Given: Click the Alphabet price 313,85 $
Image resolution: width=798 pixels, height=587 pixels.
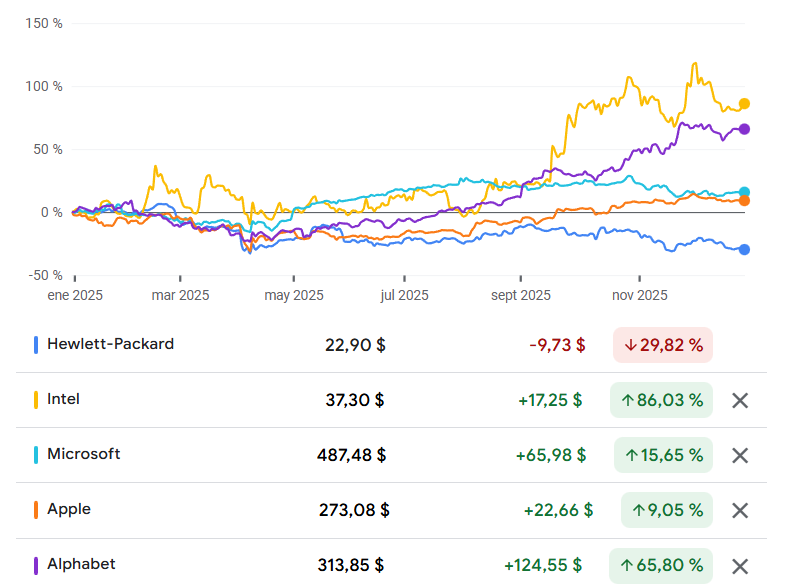Looking at the screenshot, I should point(352,565).
